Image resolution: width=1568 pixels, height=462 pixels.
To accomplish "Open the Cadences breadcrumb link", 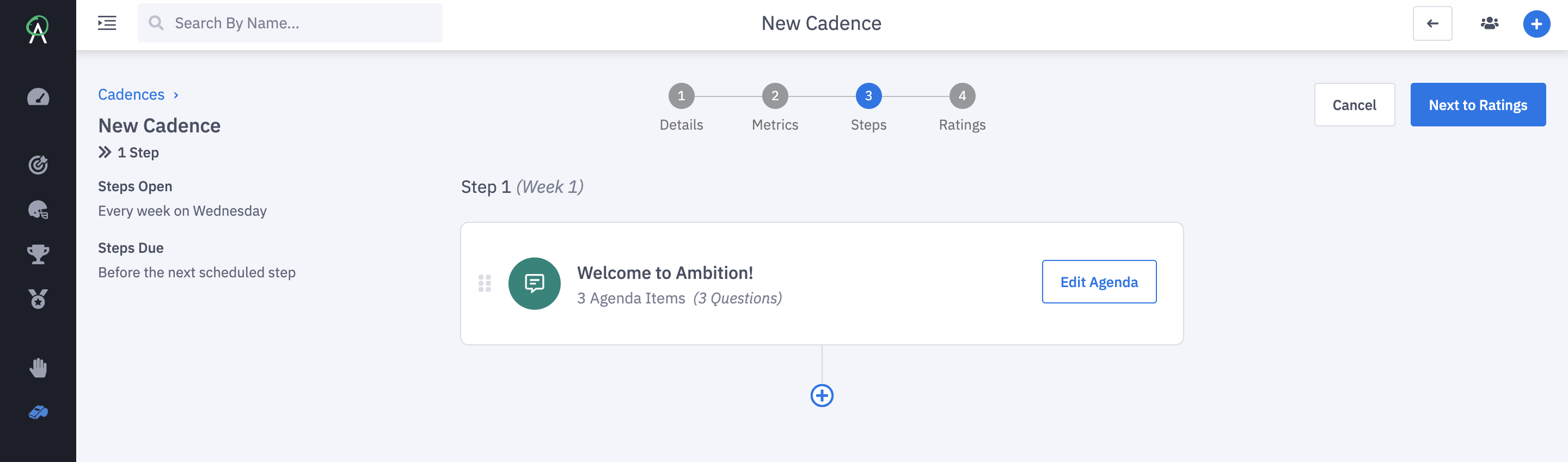I will [x=131, y=94].
